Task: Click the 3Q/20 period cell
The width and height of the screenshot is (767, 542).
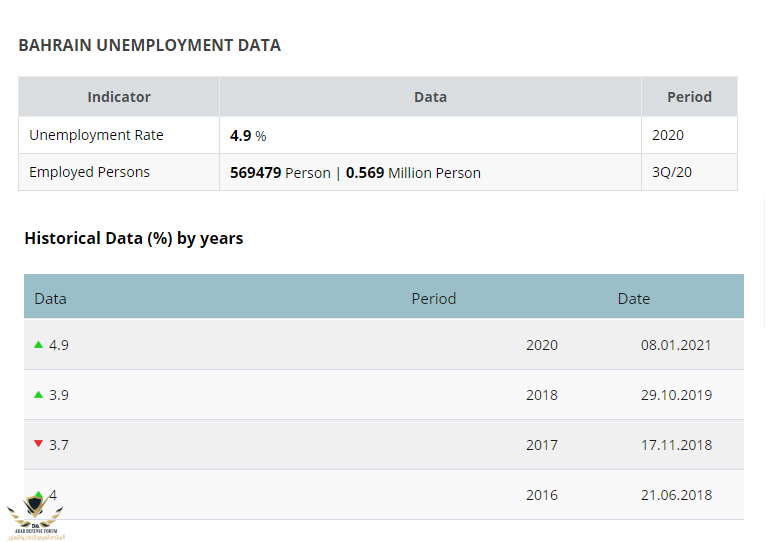Action: coord(671,172)
